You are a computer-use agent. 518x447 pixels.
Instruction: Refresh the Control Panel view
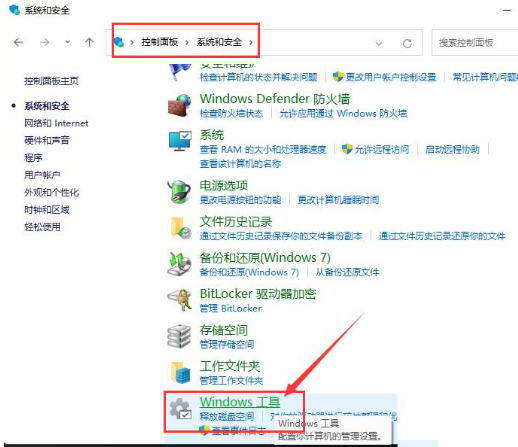pyautogui.click(x=407, y=43)
